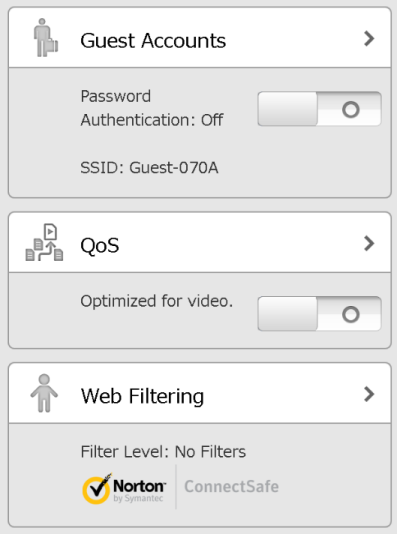The height and width of the screenshot is (534, 397).
Task: Click the circle knob on QoS switch
Action: 351,314
